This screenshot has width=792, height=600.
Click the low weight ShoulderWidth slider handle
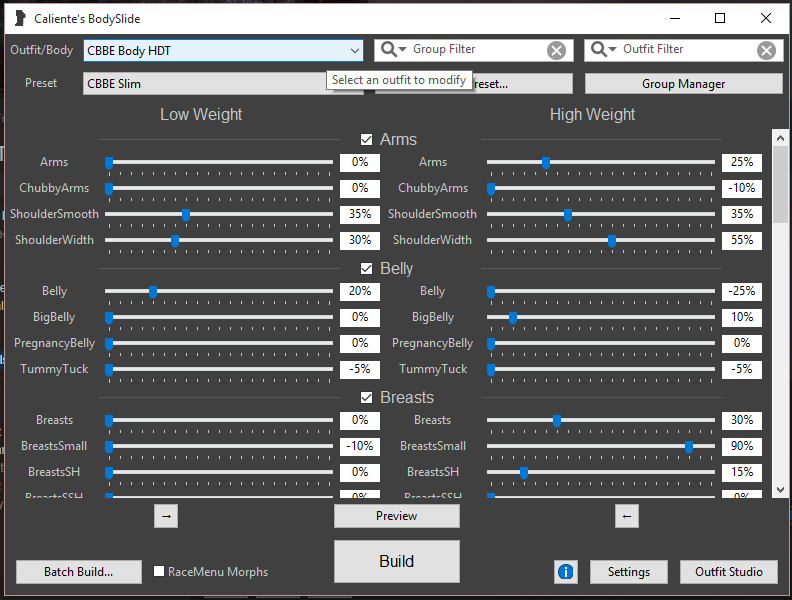pos(175,241)
